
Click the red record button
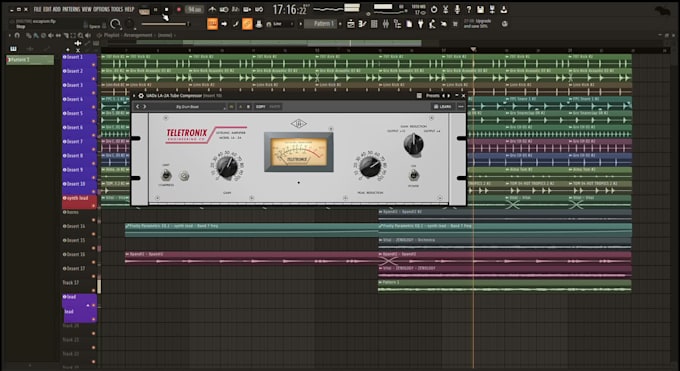pyautogui.click(x=178, y=10)
